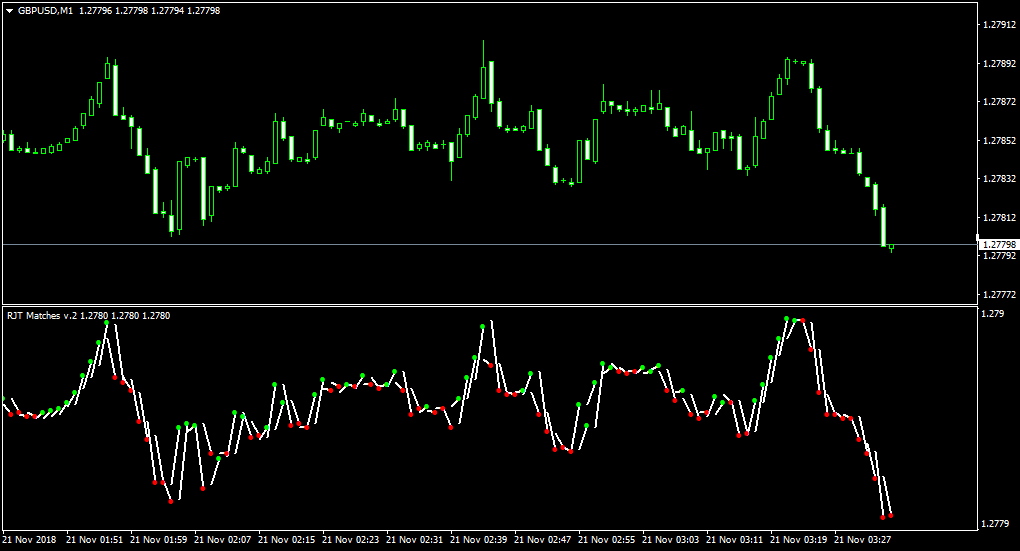
Task: Click the indicator scale value 1.279
Action: (x=993, y=314)
